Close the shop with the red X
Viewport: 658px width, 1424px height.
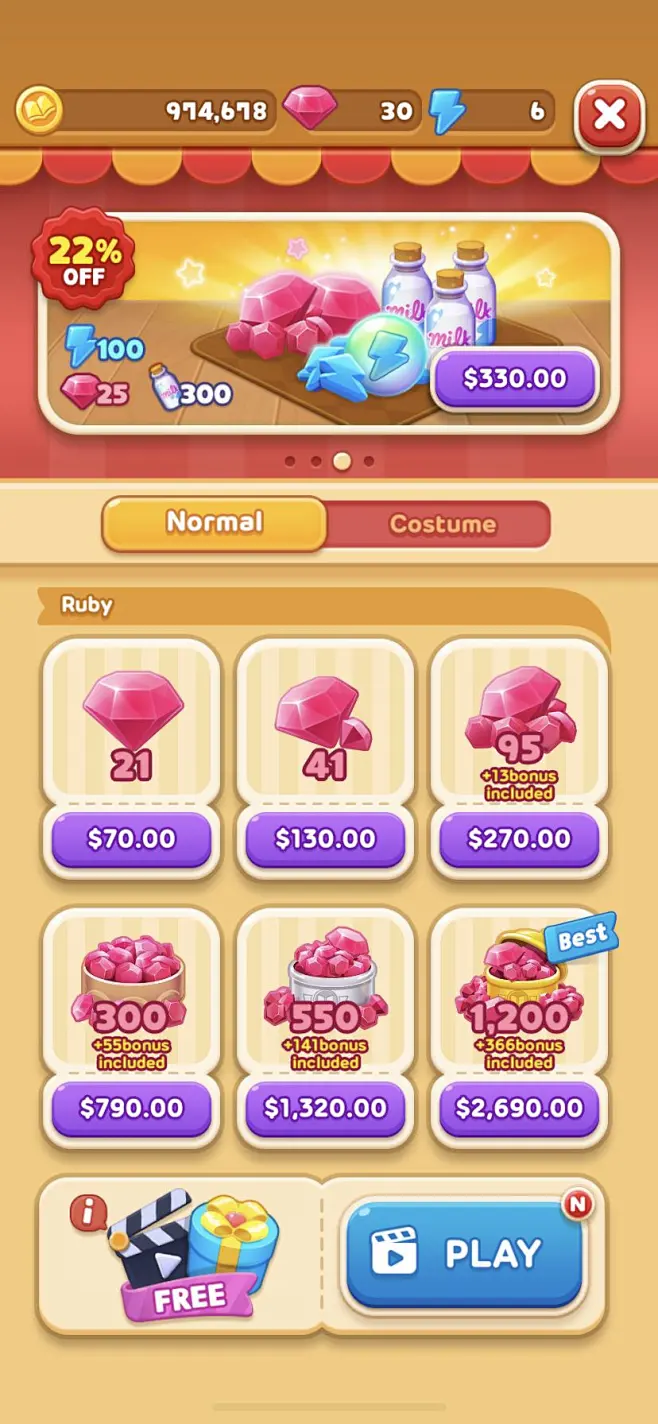point(609,115)
